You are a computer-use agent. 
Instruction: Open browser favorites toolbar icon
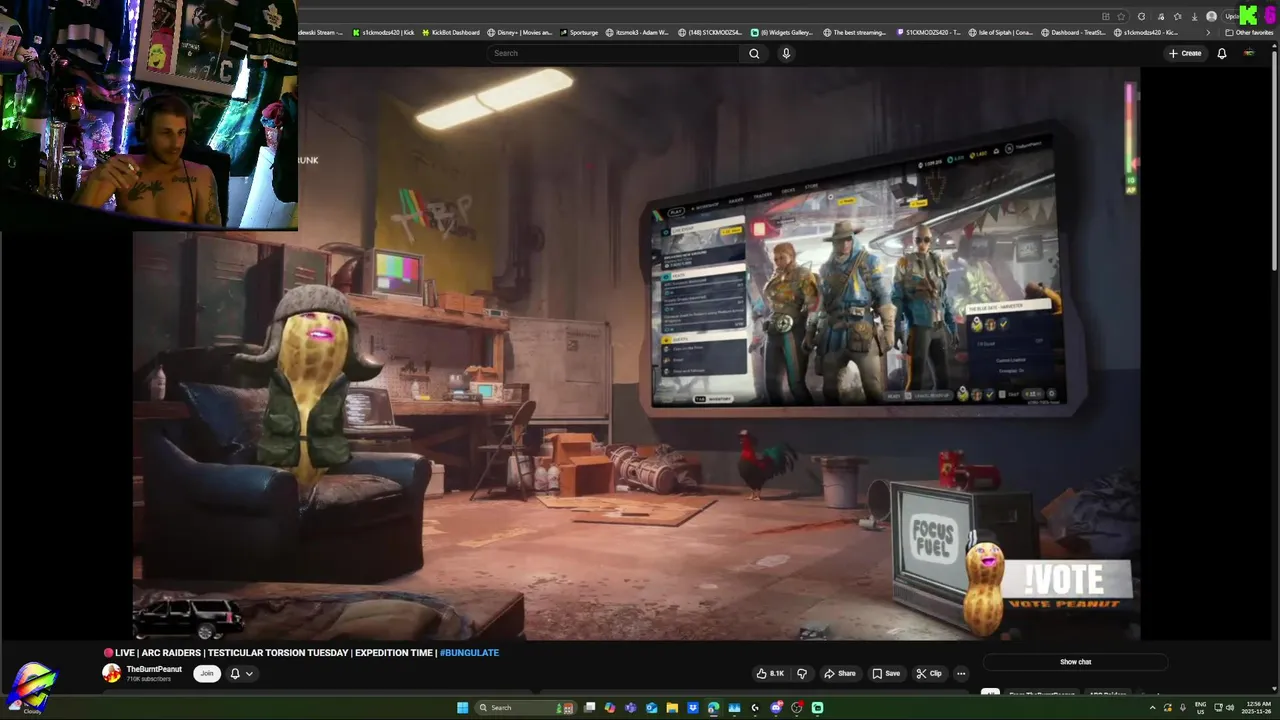(x=1177, y=16)
